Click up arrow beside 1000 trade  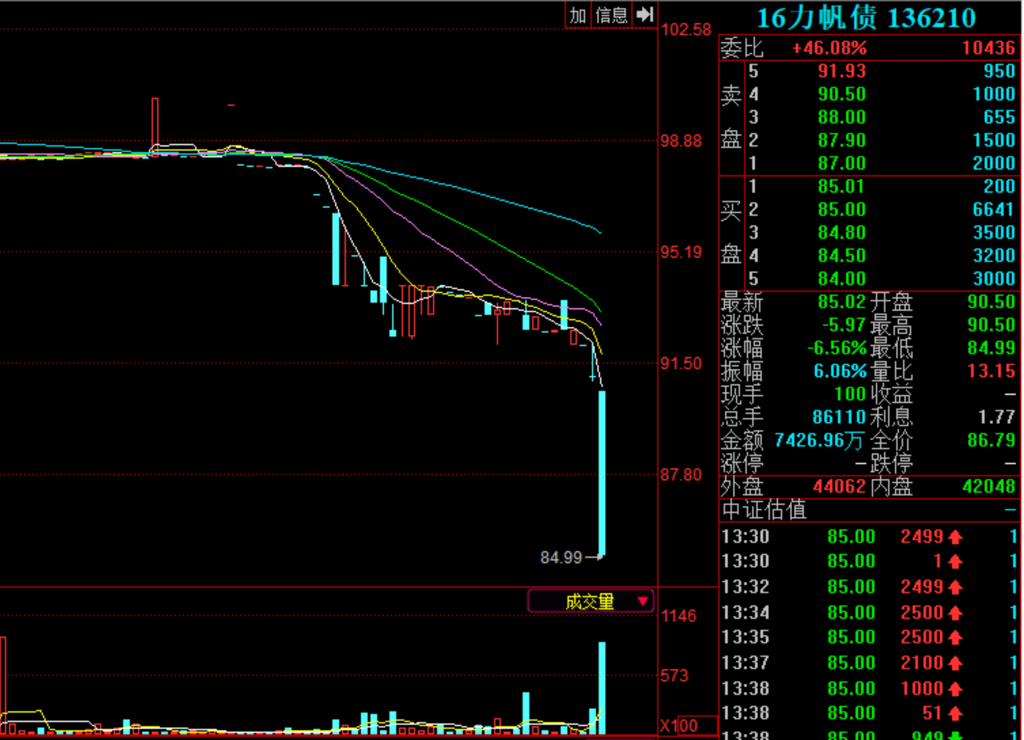pos(955,689)
